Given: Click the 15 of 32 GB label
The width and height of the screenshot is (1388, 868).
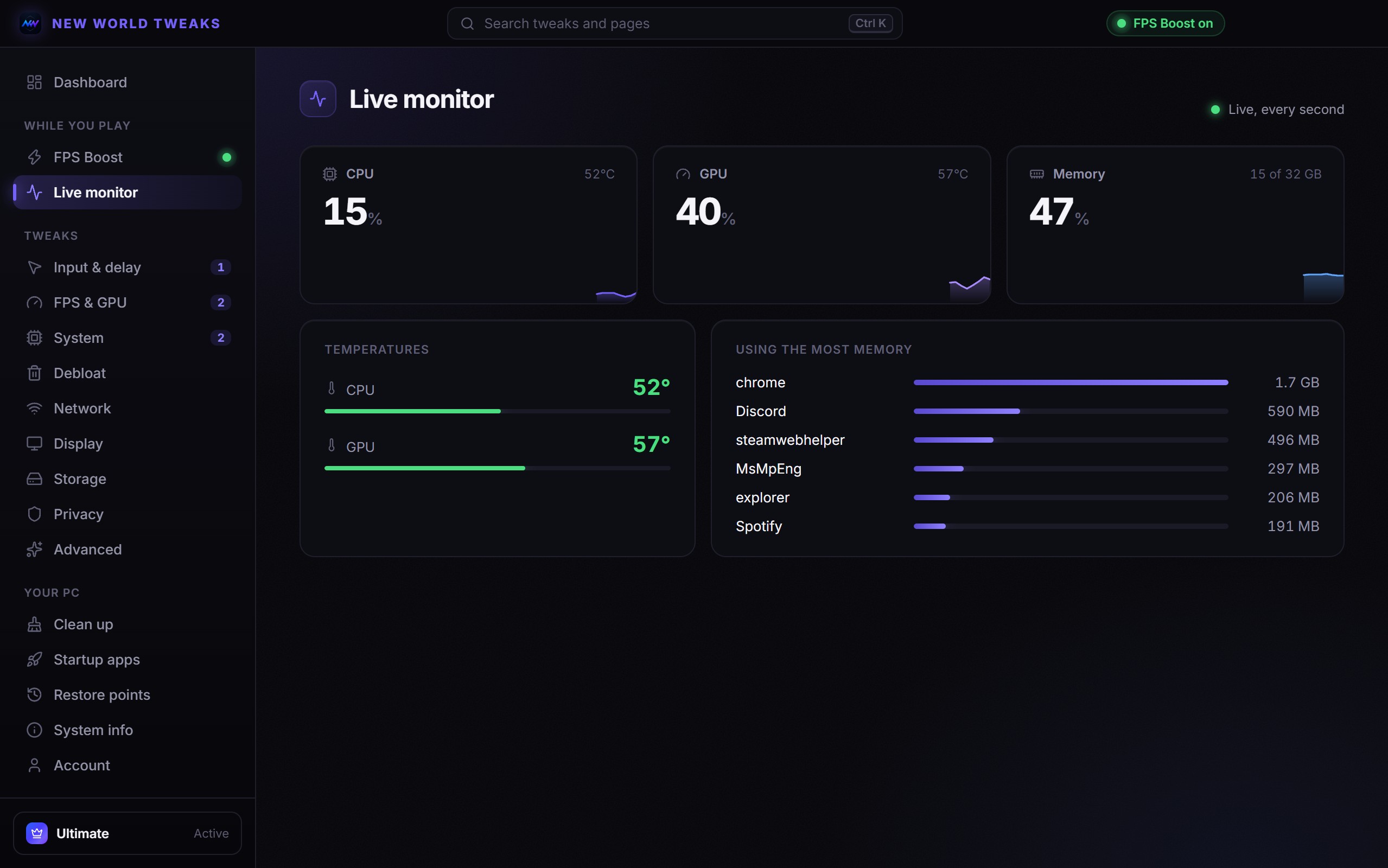Looking at the screenshot, I should pos(1286,174).
